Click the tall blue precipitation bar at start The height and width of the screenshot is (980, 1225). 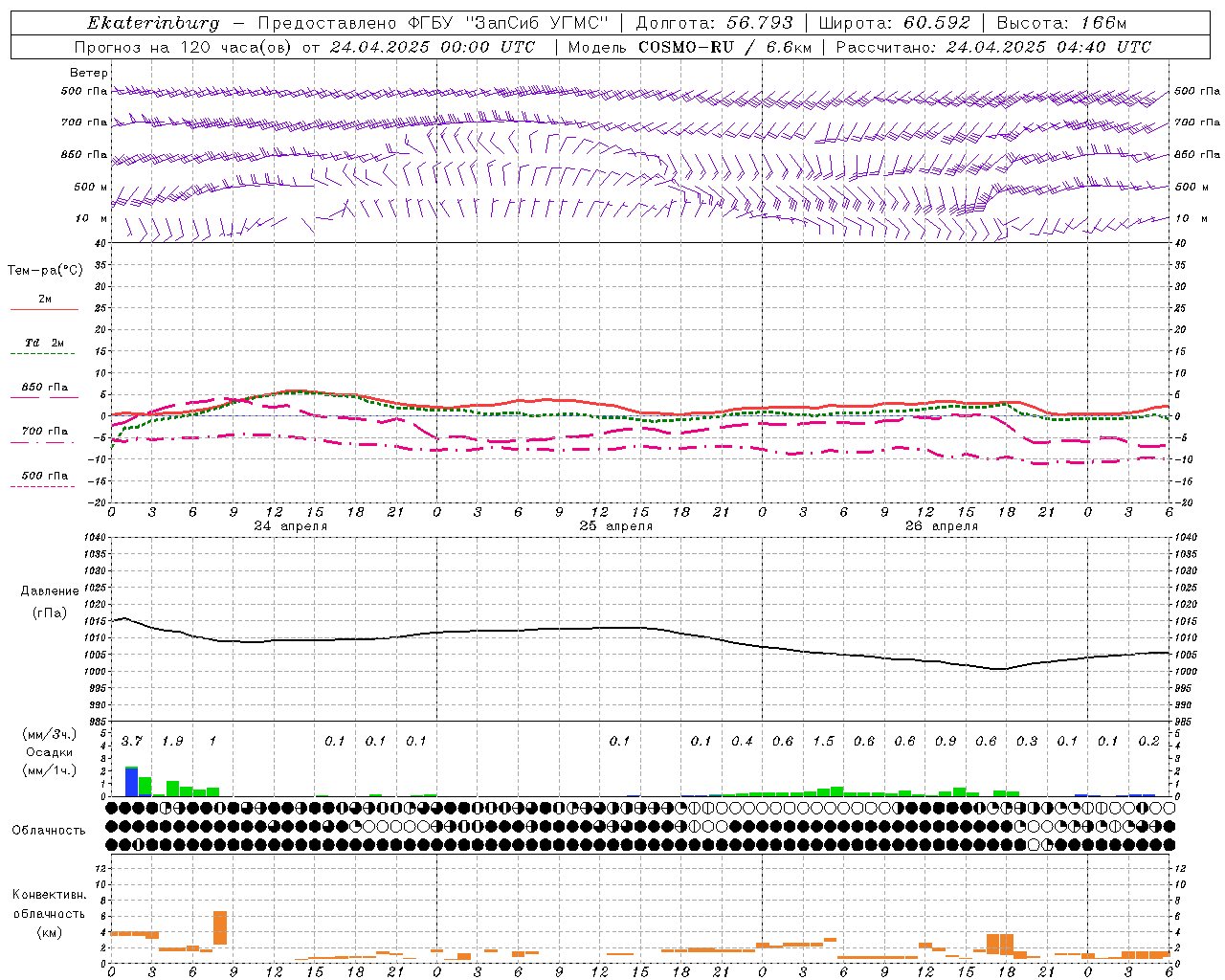[x=131, y=782]
